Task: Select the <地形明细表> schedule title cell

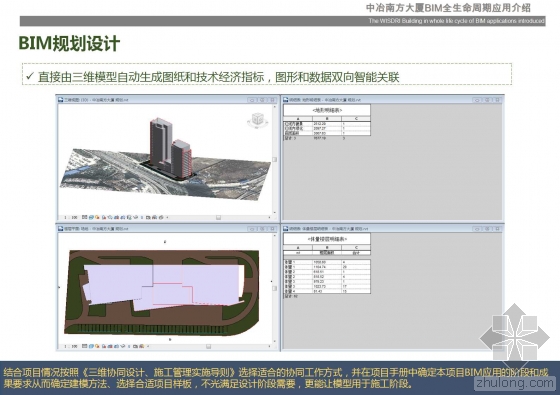Action: click(x=327, y=110)
